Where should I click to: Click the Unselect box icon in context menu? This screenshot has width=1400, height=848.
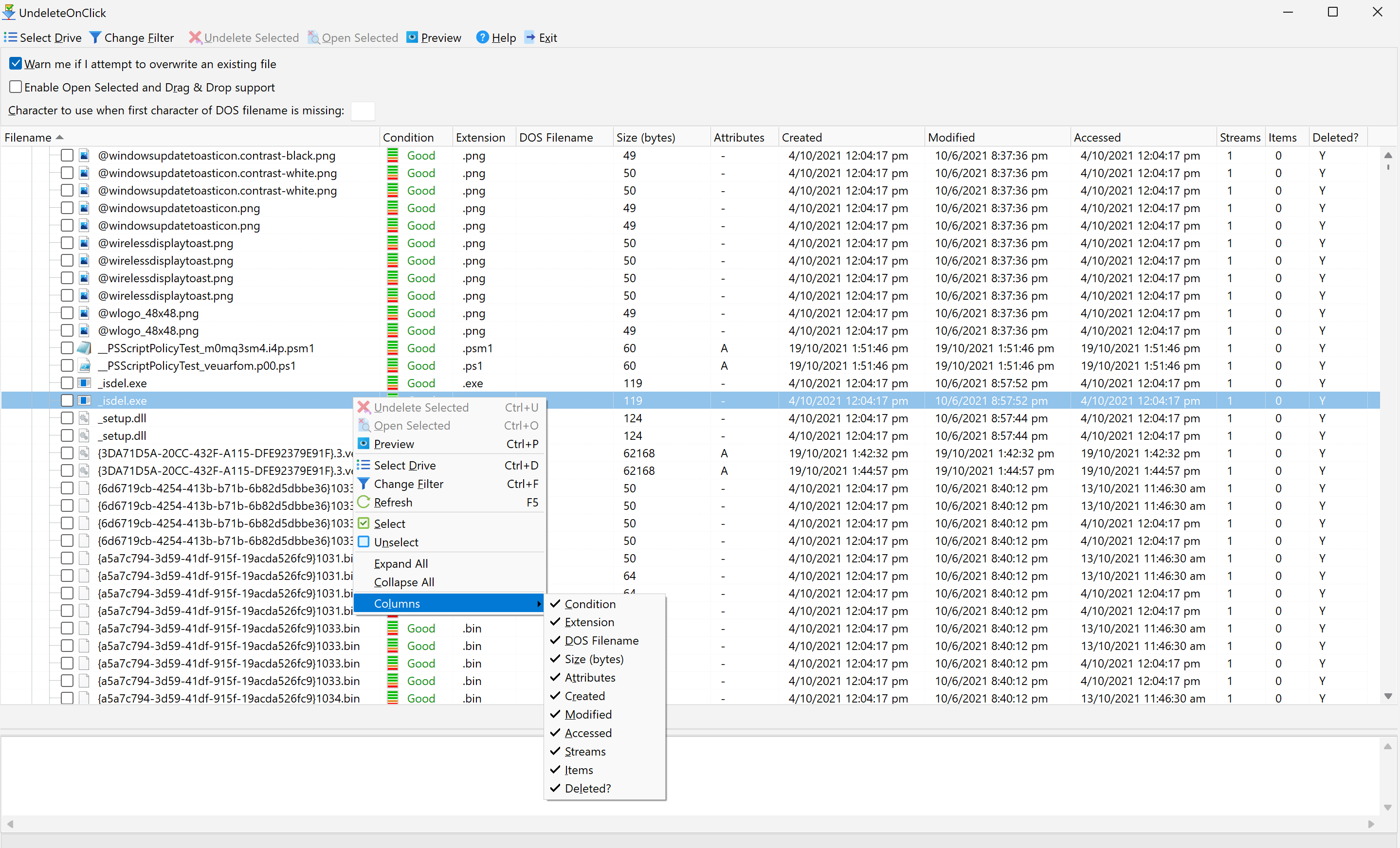point(364,542)
